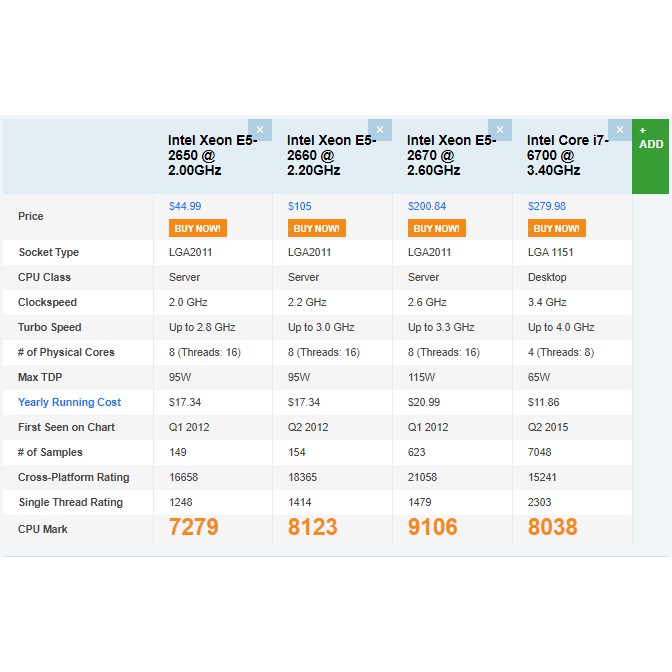Remove Intel Xeon E5-2650 column with X
Screen dimensions: 672x672
pos(260,130)
